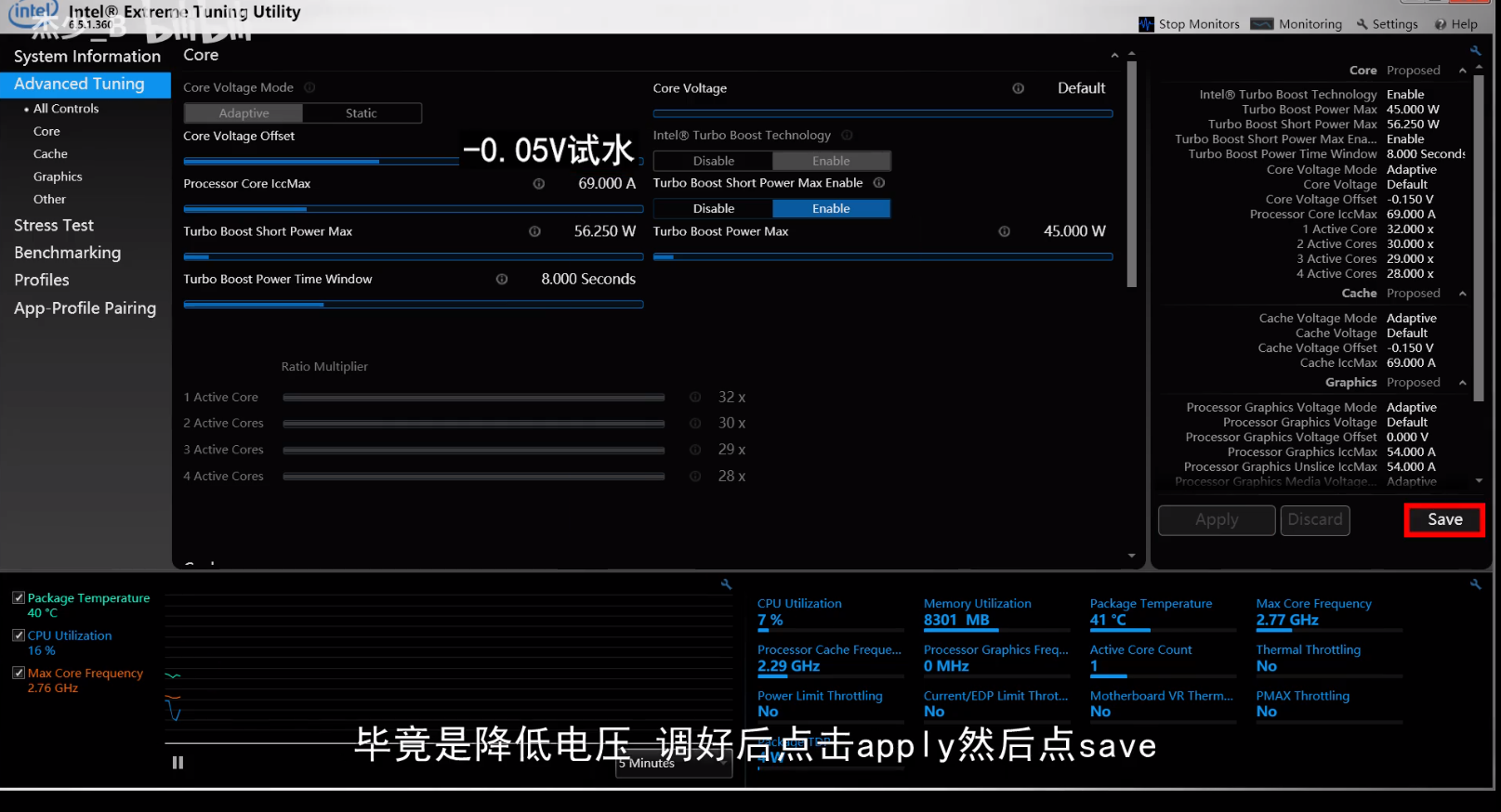Click wrench icon above proposed settings panel
The image size is (1501, 812).
click(x=1475, y=51)
